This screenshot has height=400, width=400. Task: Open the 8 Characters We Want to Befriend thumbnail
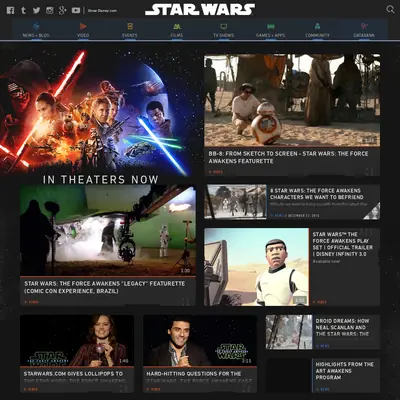click(x=235, y=202)
